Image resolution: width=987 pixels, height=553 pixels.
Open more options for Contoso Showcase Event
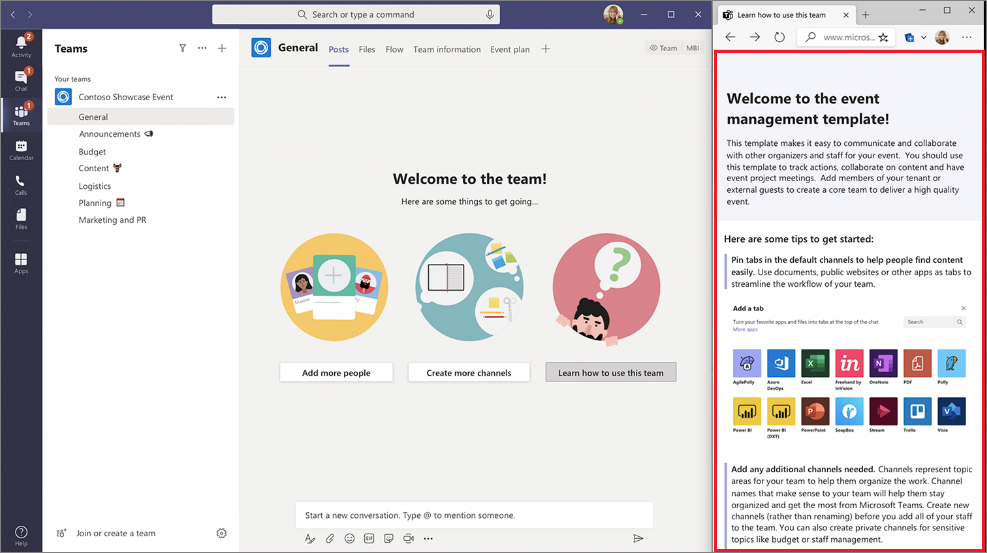(222, 97)
